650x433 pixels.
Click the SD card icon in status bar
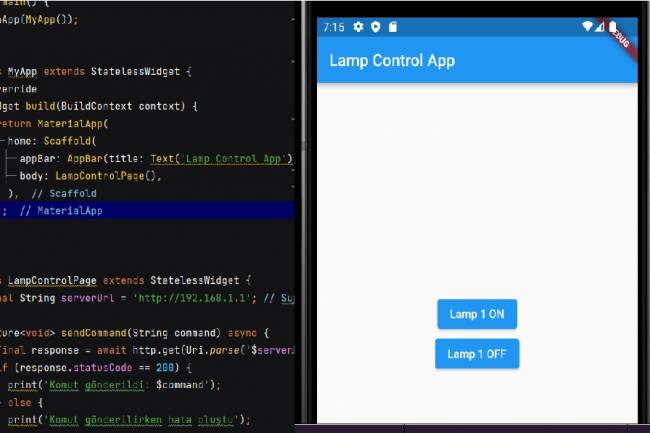click(392, 27)
